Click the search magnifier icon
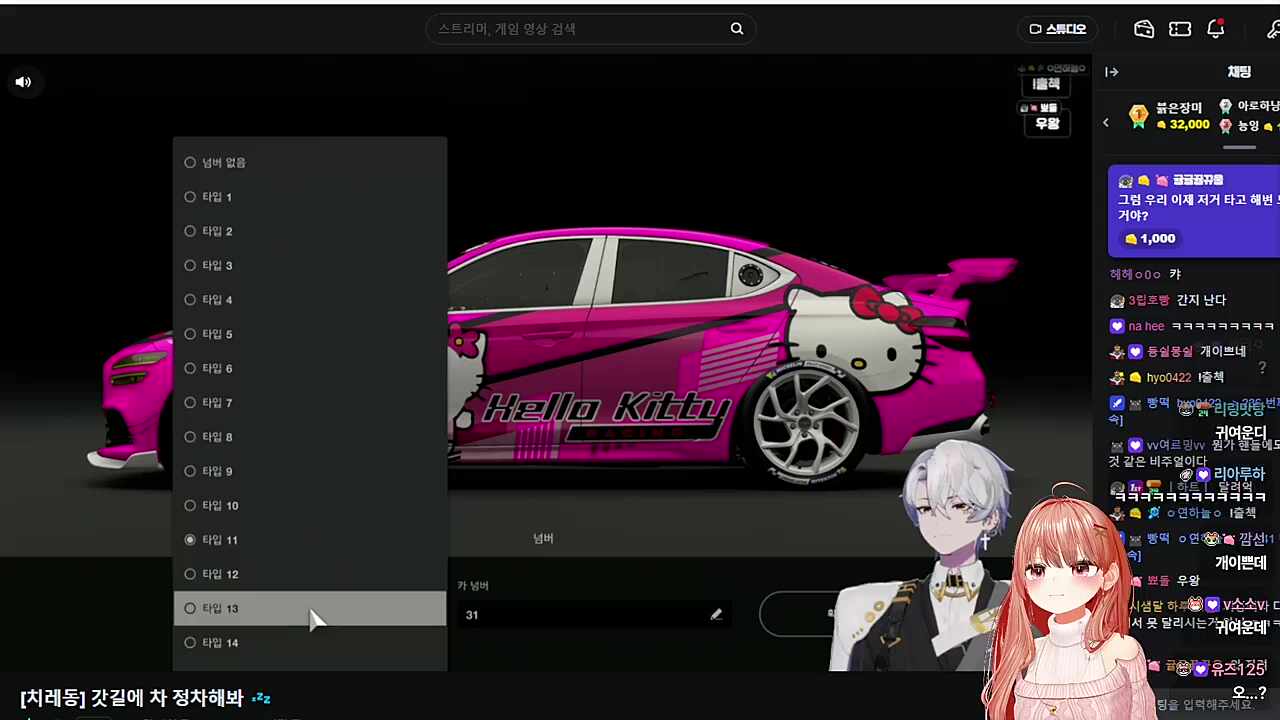This screenshot has width=1280, height=720. (x=737, y=29)
